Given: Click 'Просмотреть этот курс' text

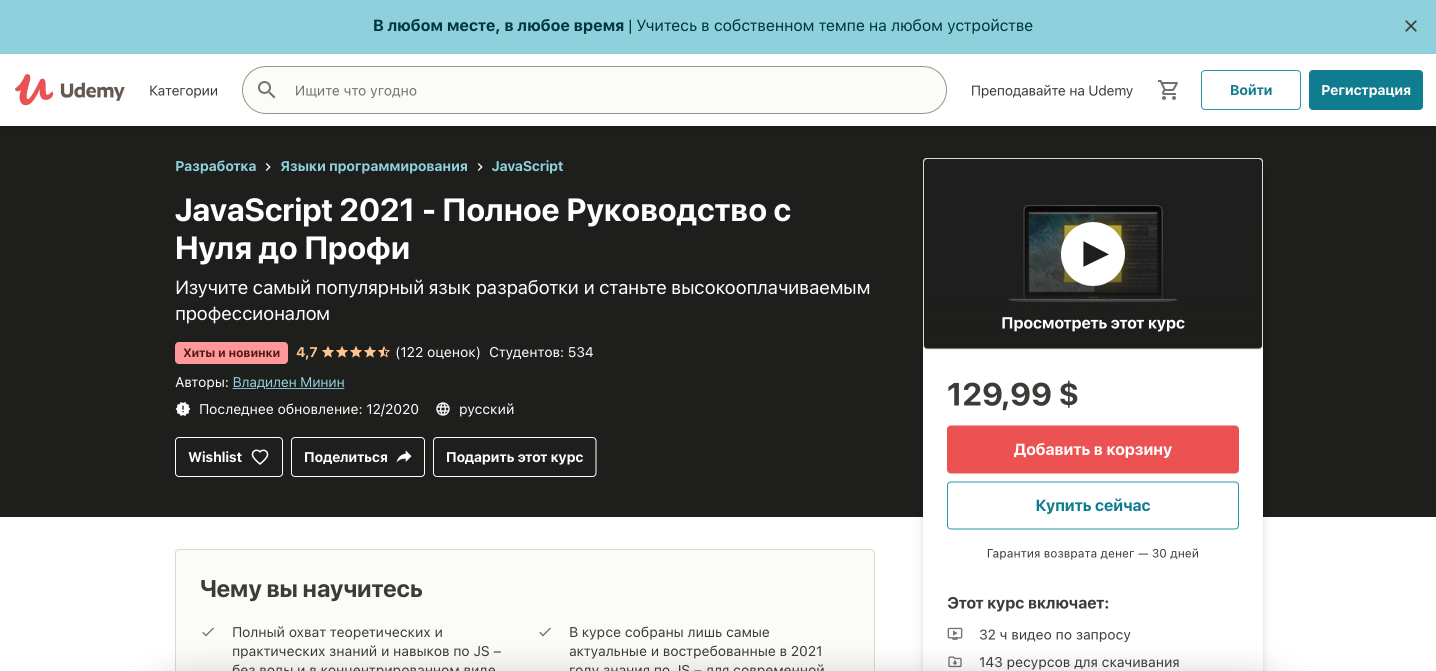Looking at the screenshot, I should pyautogui.click(x=1093, y=323).
